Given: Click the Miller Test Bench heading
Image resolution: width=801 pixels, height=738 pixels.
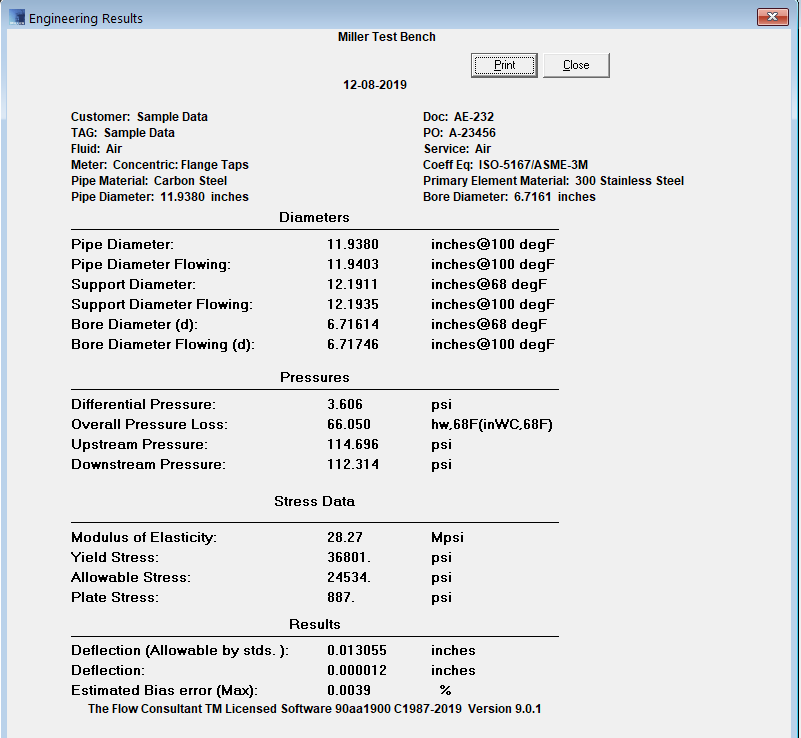Looking at the screenshot, I should pyautogui.click(x=387, y=37).
